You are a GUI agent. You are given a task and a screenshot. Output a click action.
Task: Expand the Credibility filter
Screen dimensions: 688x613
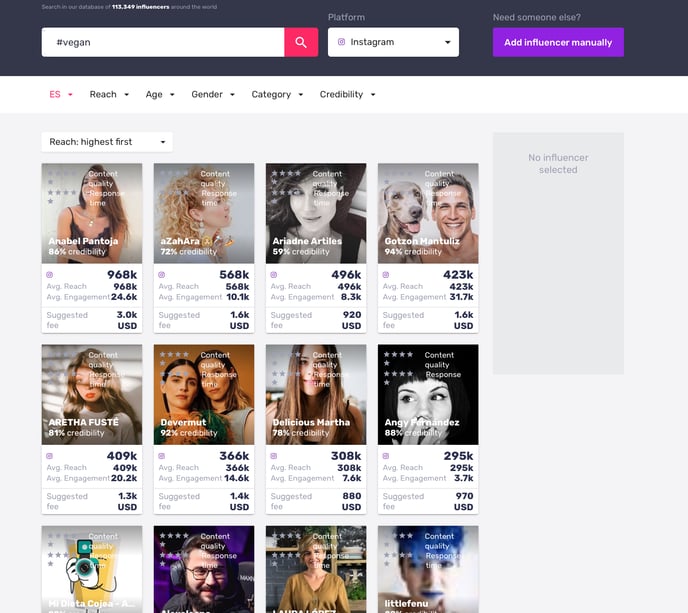(x=347, y=94)
